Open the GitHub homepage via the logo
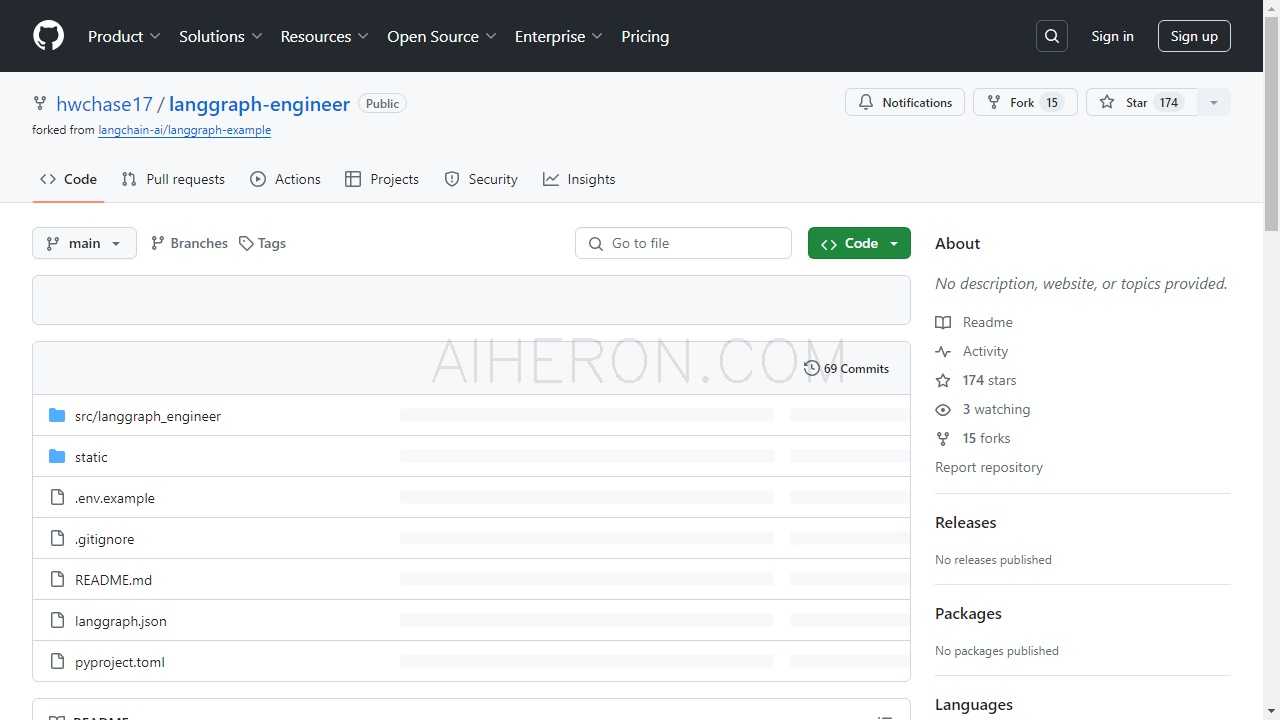 tap(48, 36)
